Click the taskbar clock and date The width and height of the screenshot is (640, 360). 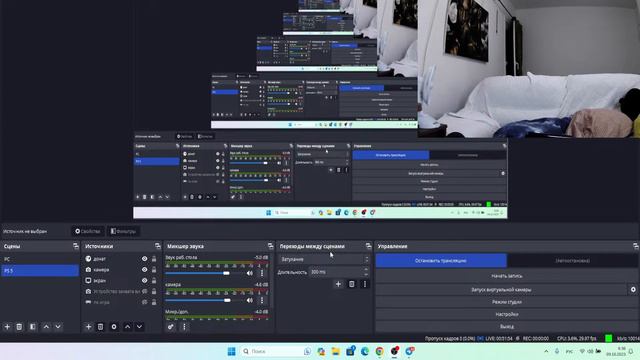point(616,351)
